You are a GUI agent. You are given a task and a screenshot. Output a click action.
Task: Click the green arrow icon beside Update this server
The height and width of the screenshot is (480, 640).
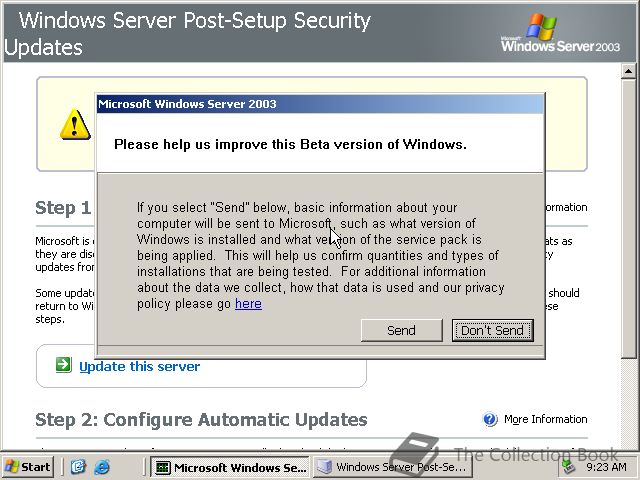pos(64,364)
